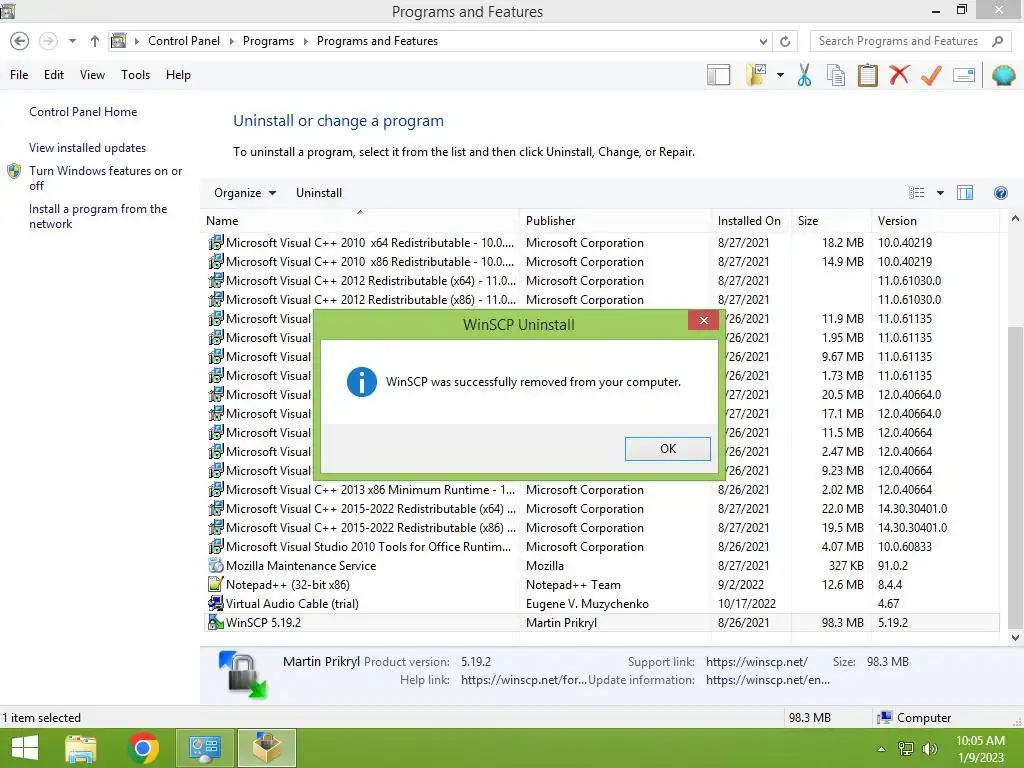The image size is (1024, 768).
Task: Click OK in the WinSCP Uninstall dialog
Action: click(667, 449)
